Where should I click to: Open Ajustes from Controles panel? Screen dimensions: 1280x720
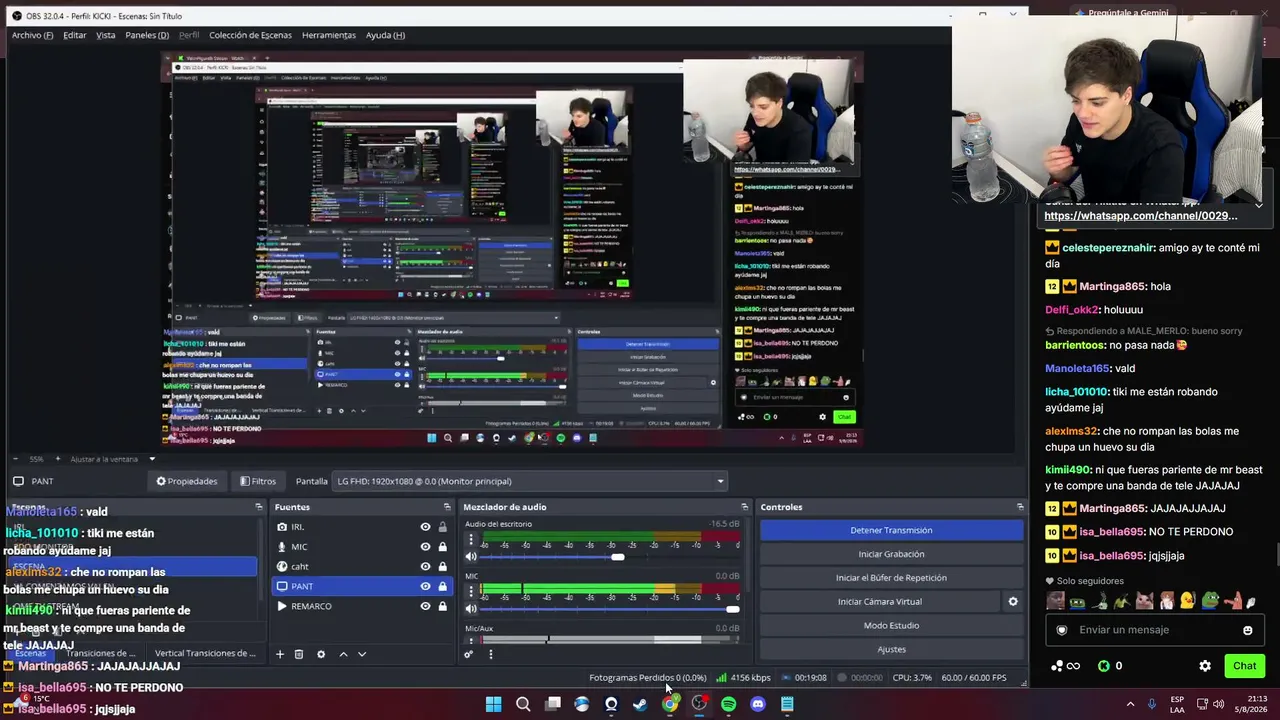pyautogui.click(x=891, y=649)
